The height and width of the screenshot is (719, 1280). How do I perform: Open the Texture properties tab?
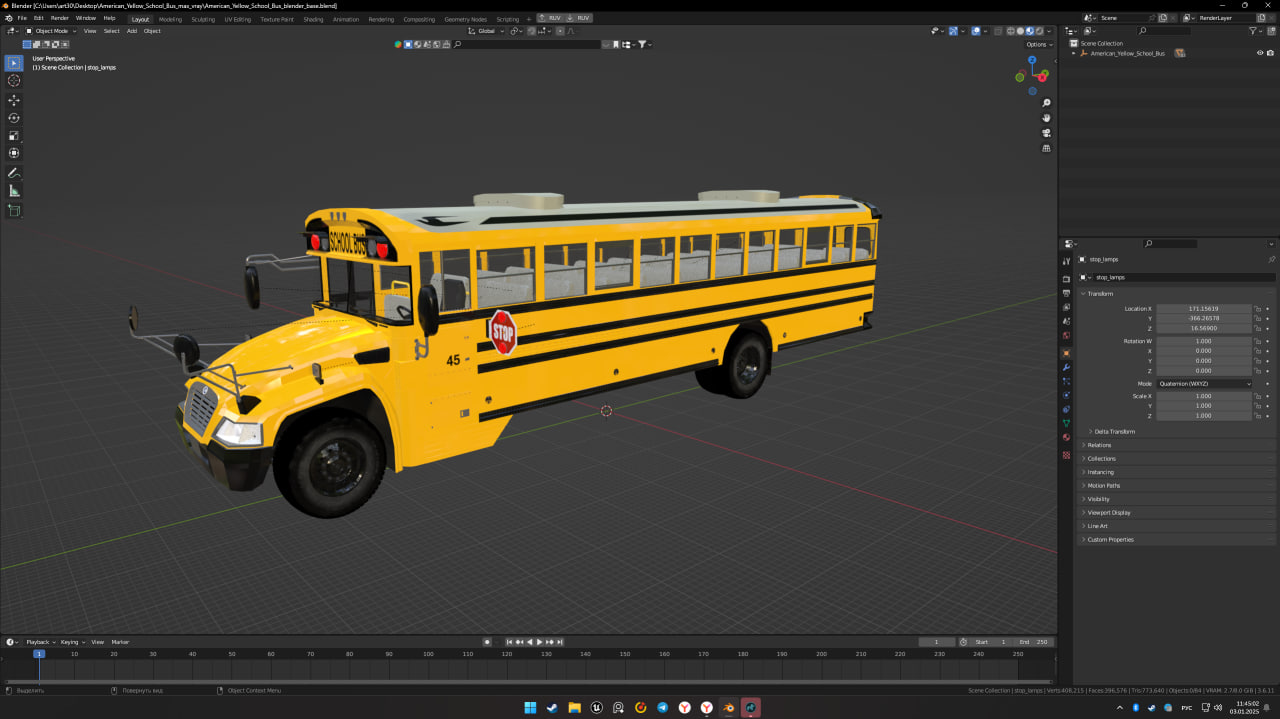click(1066, 455)
